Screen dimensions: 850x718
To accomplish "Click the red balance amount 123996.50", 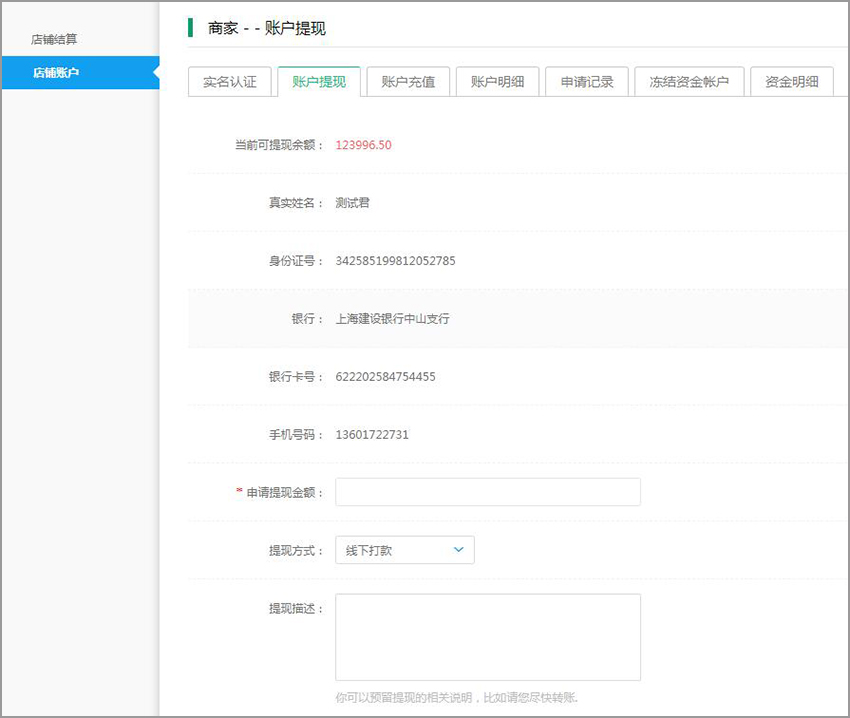I will (x=363, y=145).
